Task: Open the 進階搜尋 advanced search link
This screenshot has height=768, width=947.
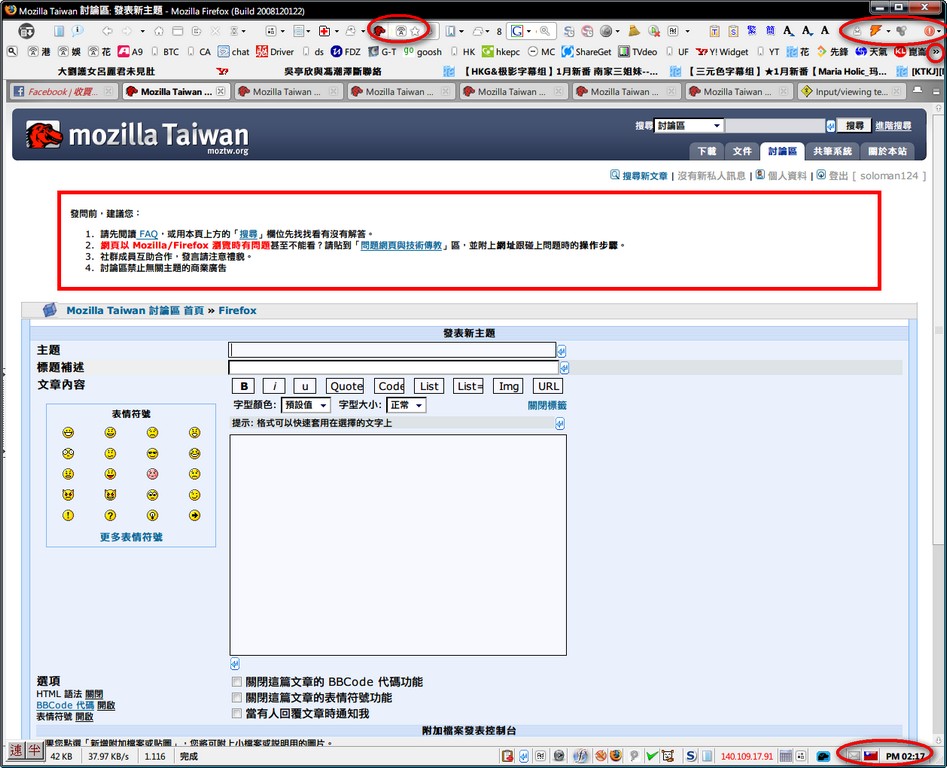Action: 893,126
